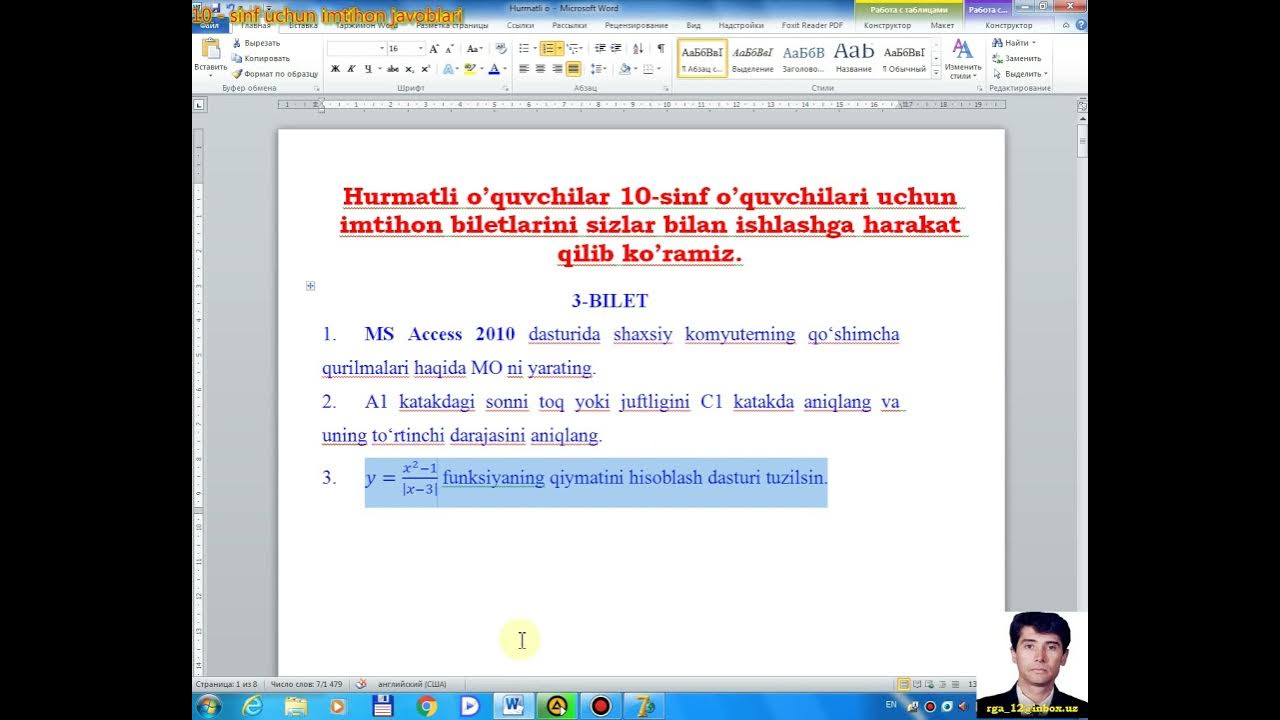Image resolution: width=1280 pixels, height=720 pixels.
Task: Switch to the Рецензирование tab
Action: [x=636, y=25]
